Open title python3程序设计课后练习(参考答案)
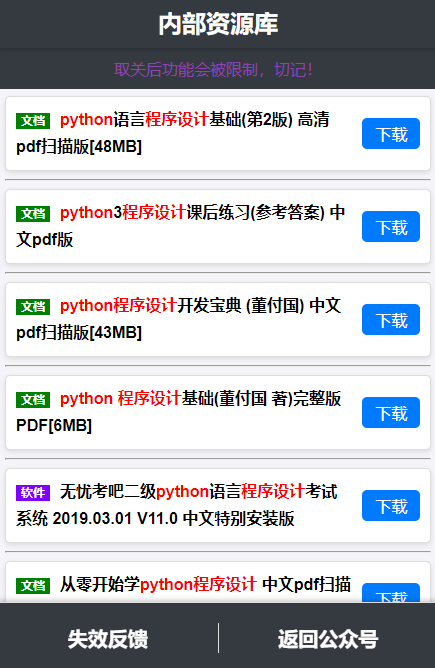The width and height of the screenshot is (435, 668). (192, 213)
